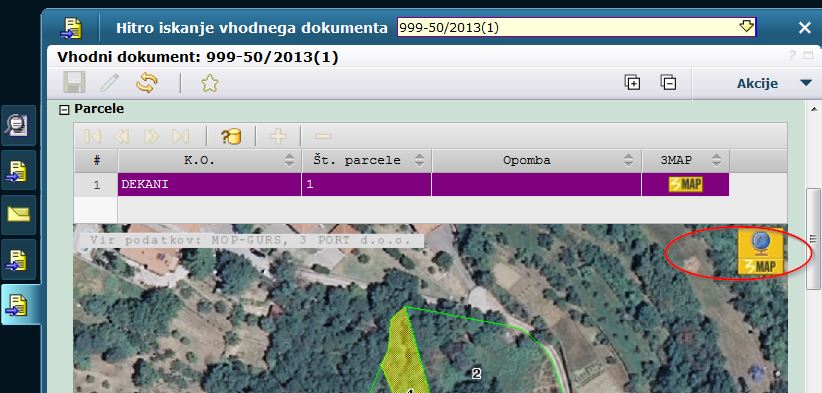
Task: Click the favorite star icon
Action: (210, 83)
